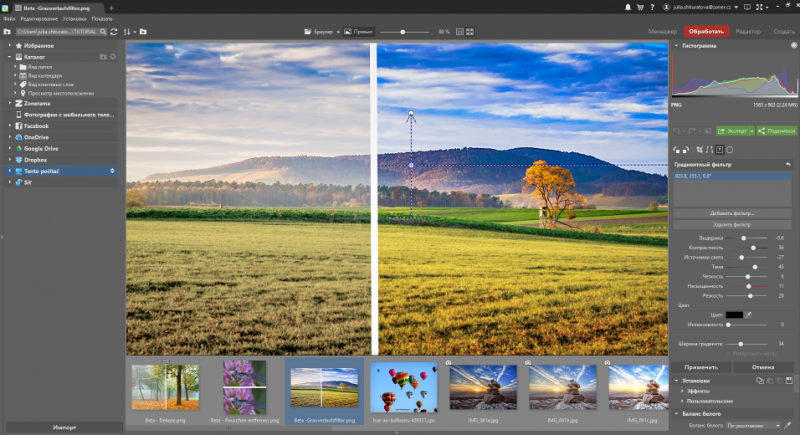
Task: Expand the Избранное tree node
Action: tap(10, 45)
